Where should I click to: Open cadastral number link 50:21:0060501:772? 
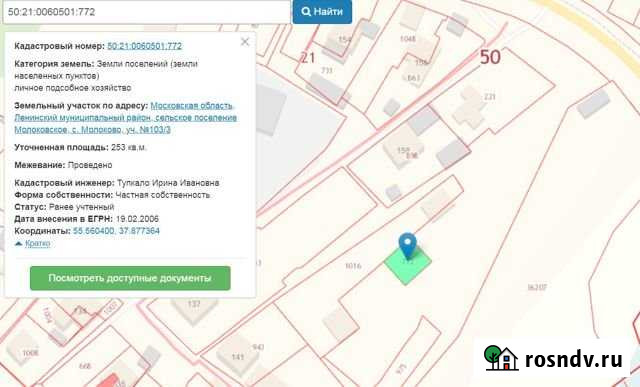[144, 46]
